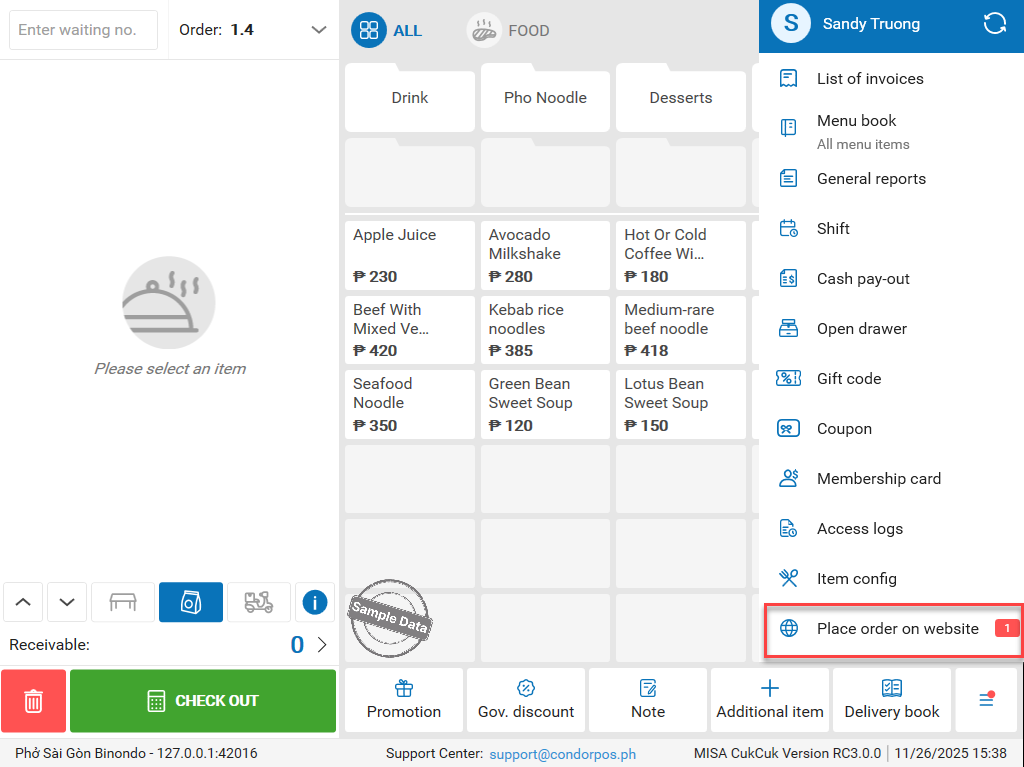Click the Enter waiting no. field
Screen dimensions: 1024x767
pos(84,30)
